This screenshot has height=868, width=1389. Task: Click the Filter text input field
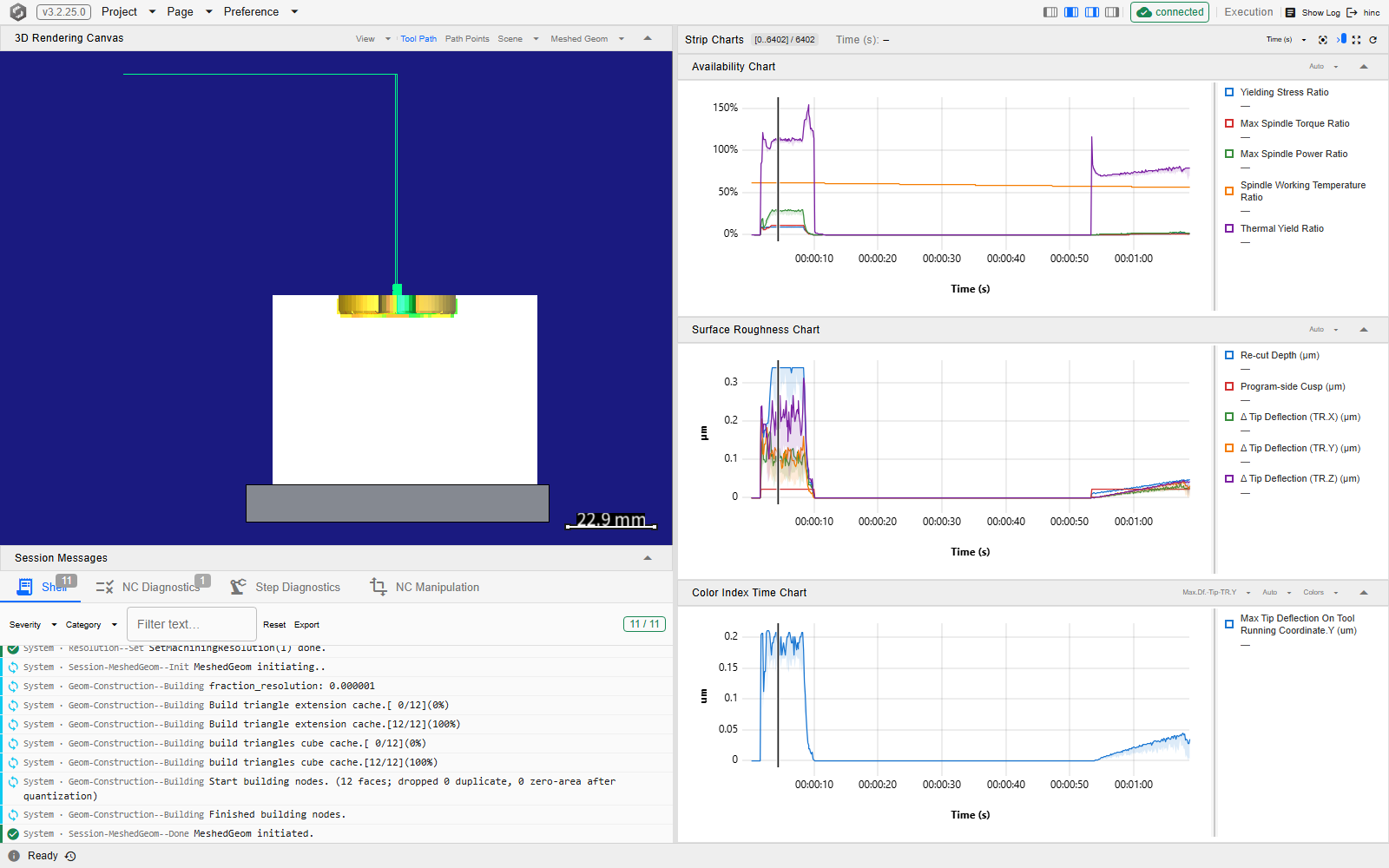[192, 624]
